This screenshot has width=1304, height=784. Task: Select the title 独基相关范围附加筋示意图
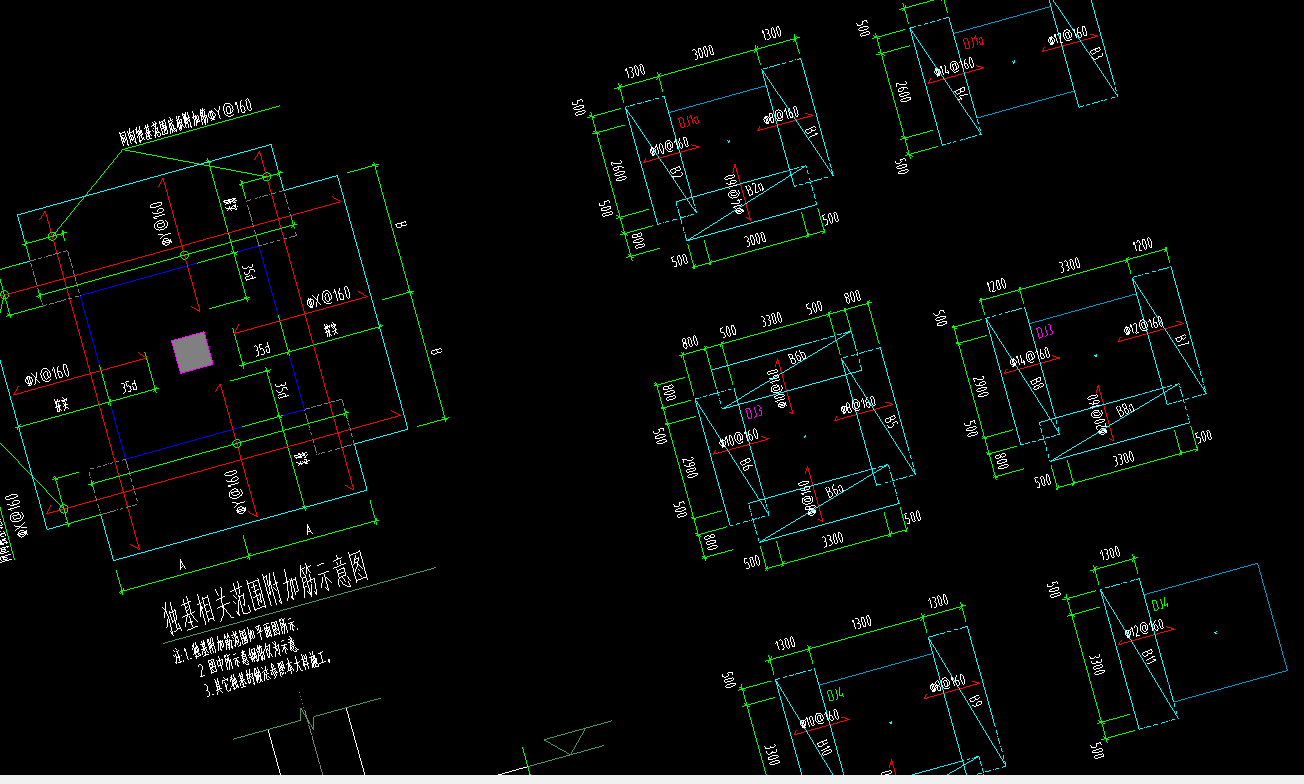[x=266, y=595]
